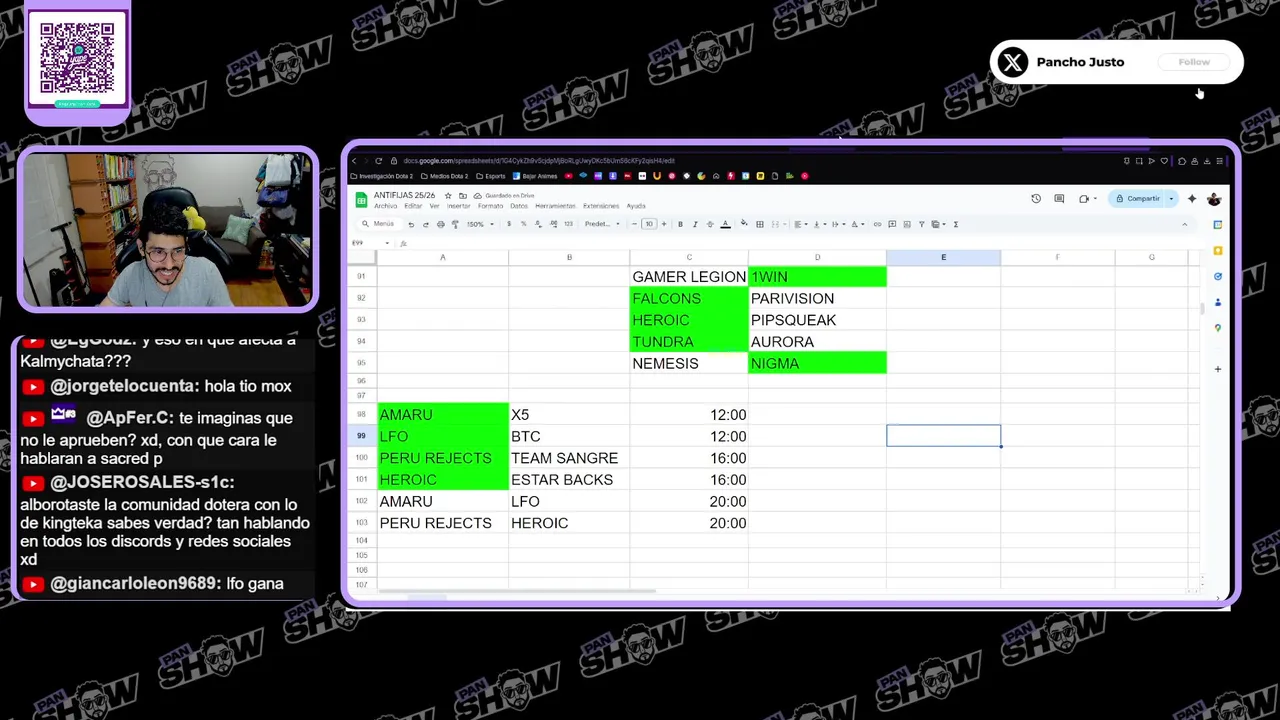Print the spreadsheet using the printer icon
The height and width of the screenshot is (720, 1280).
(x=441, y=224)
